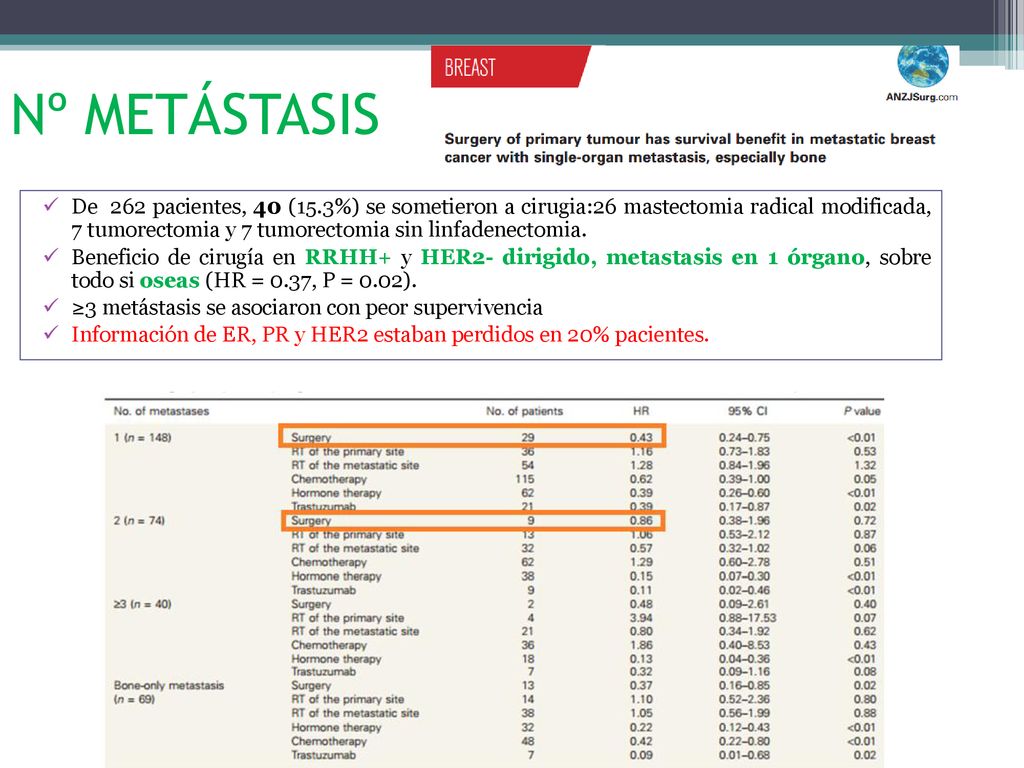This screenshot has width=1024, height=768.
Task: Click the CI value '0.38–1.96'
Action: click(744, 520)
